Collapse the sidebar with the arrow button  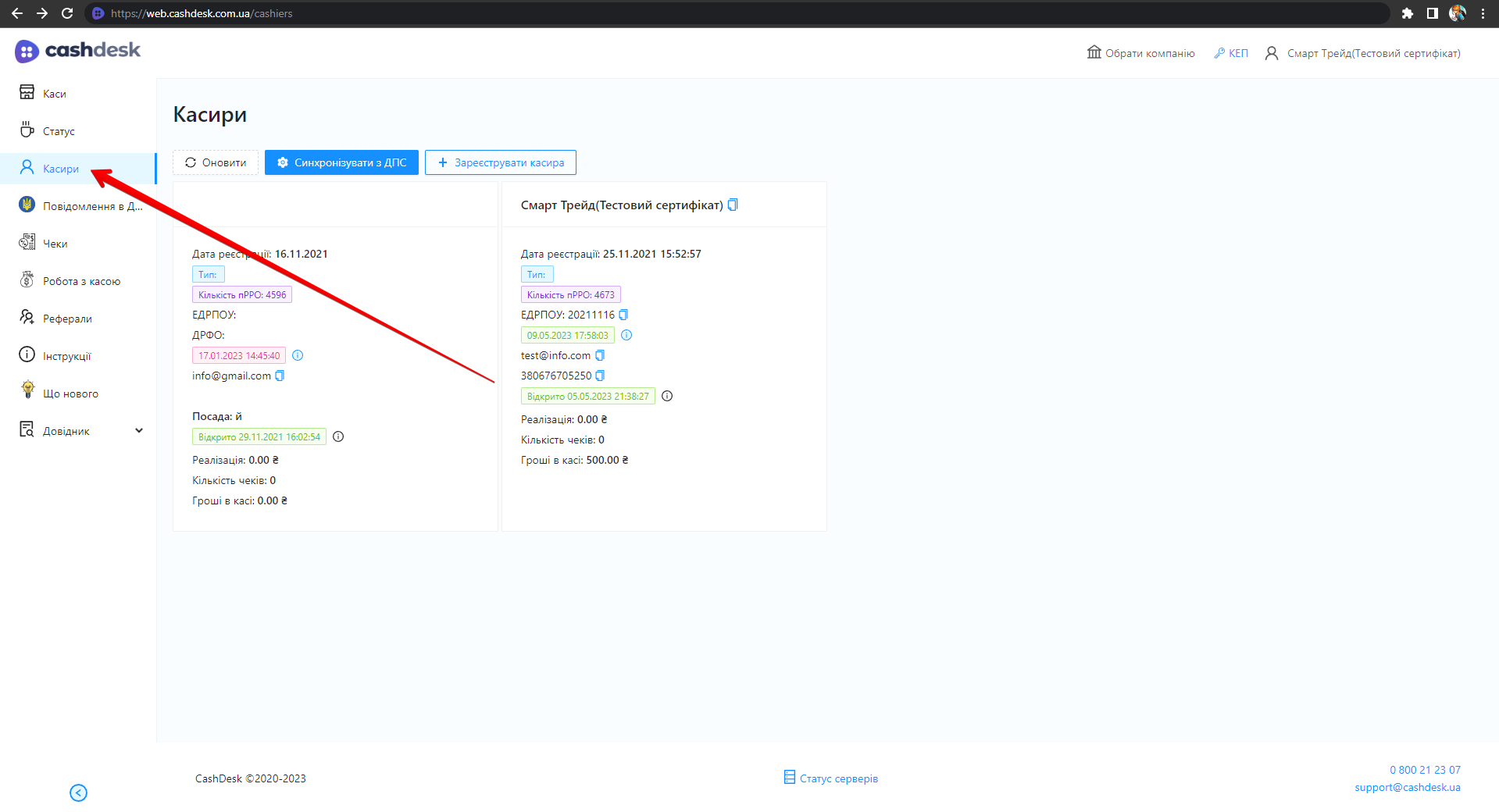coord(78,792)
